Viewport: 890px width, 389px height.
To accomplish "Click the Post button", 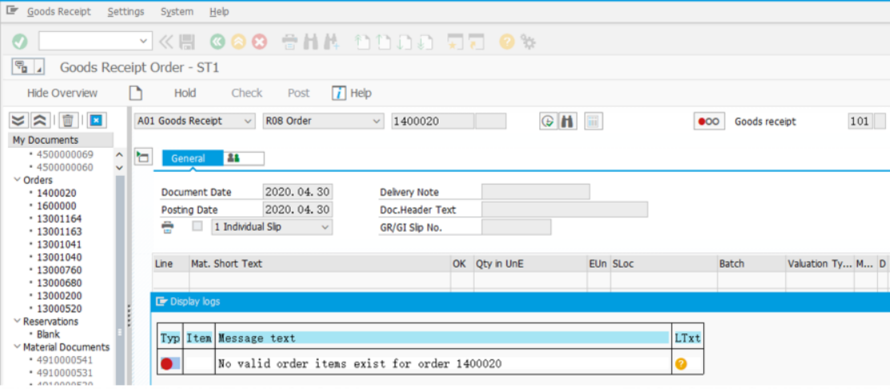I will pyautogui.click(x=299, y=93).
